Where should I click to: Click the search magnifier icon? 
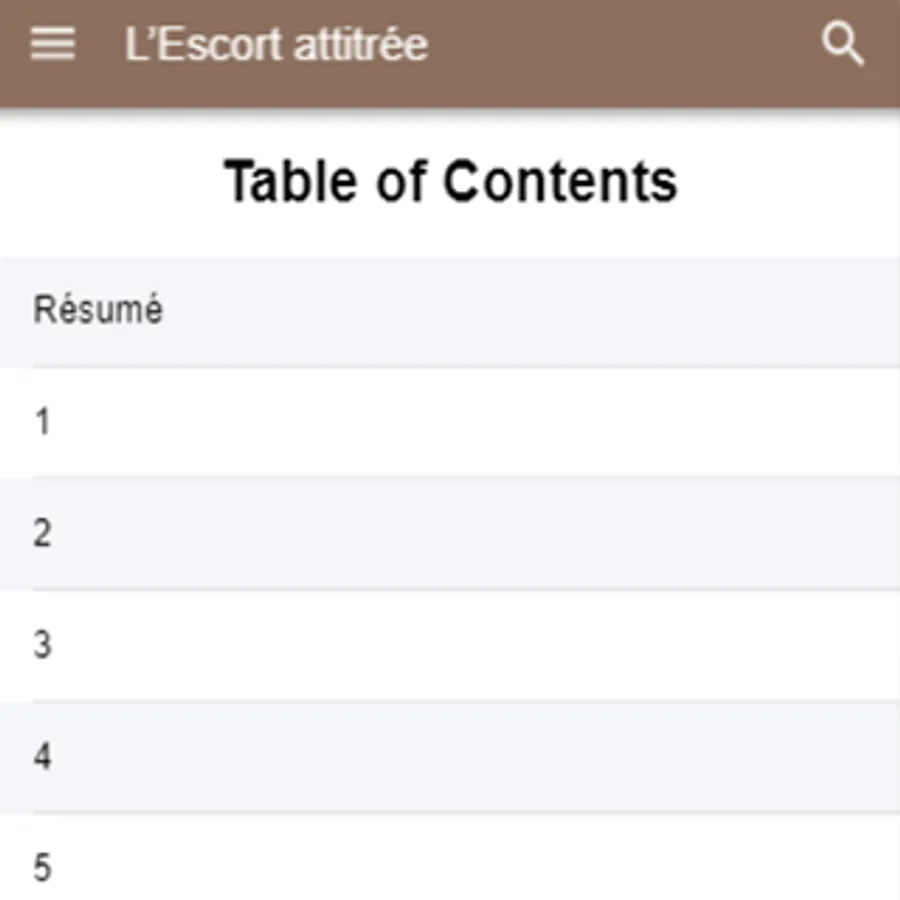pyautogui.click(x=842, y=45)
